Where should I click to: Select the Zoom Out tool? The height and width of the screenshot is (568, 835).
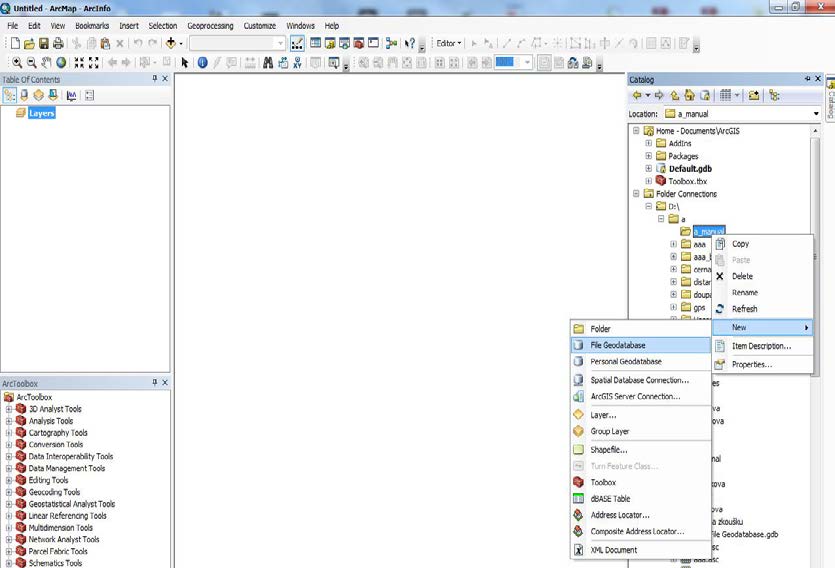pos(31,63)
